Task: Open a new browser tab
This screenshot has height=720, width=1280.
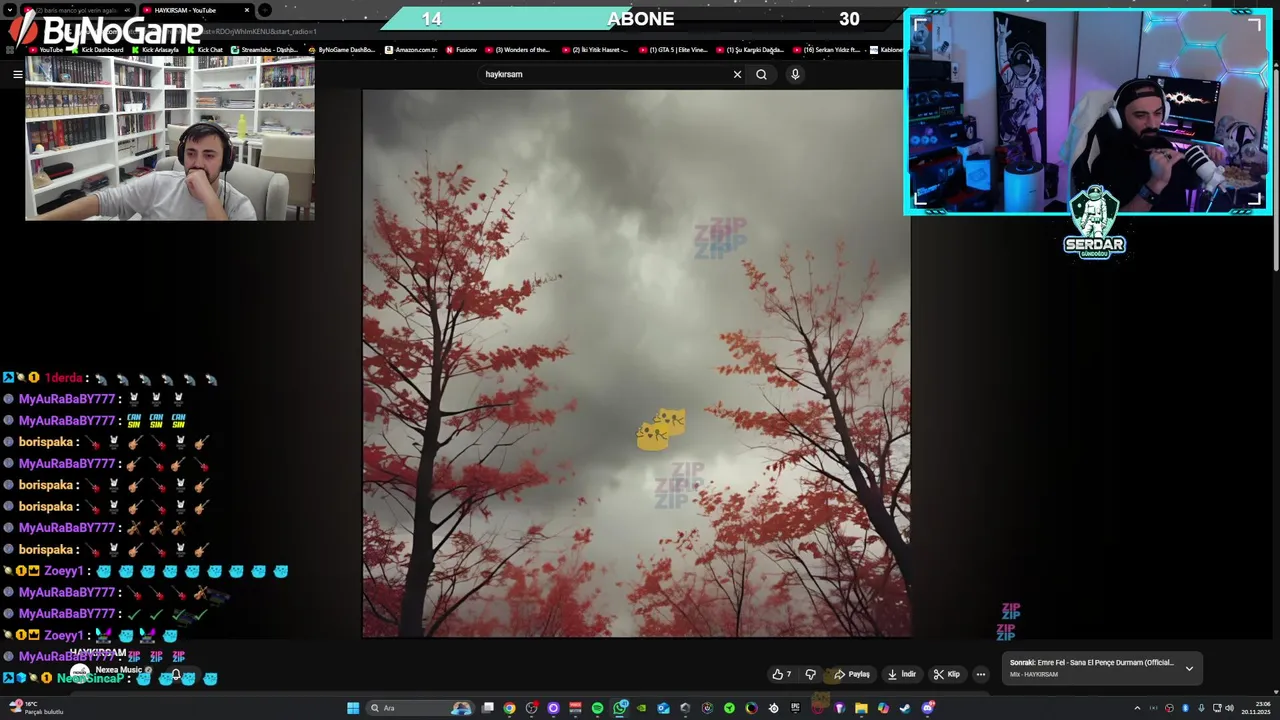Action: click(265, 10)
